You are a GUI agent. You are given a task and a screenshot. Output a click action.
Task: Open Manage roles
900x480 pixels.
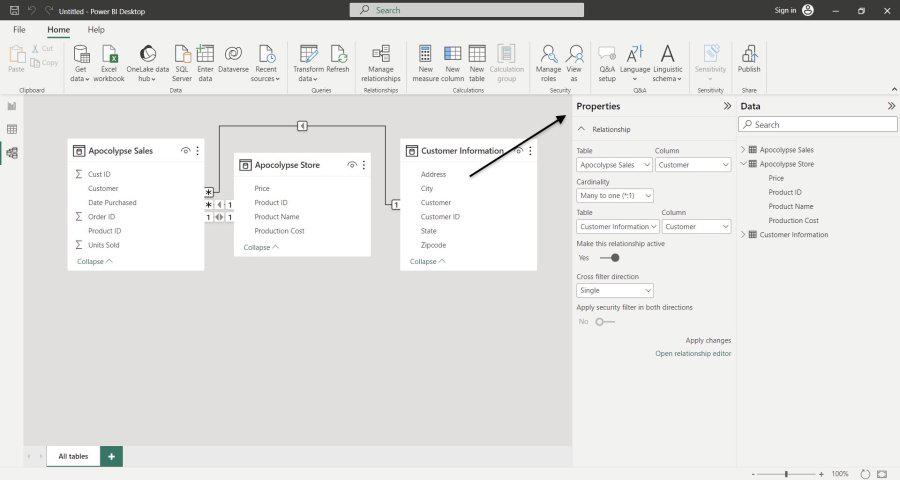click(x=548, y=63)
